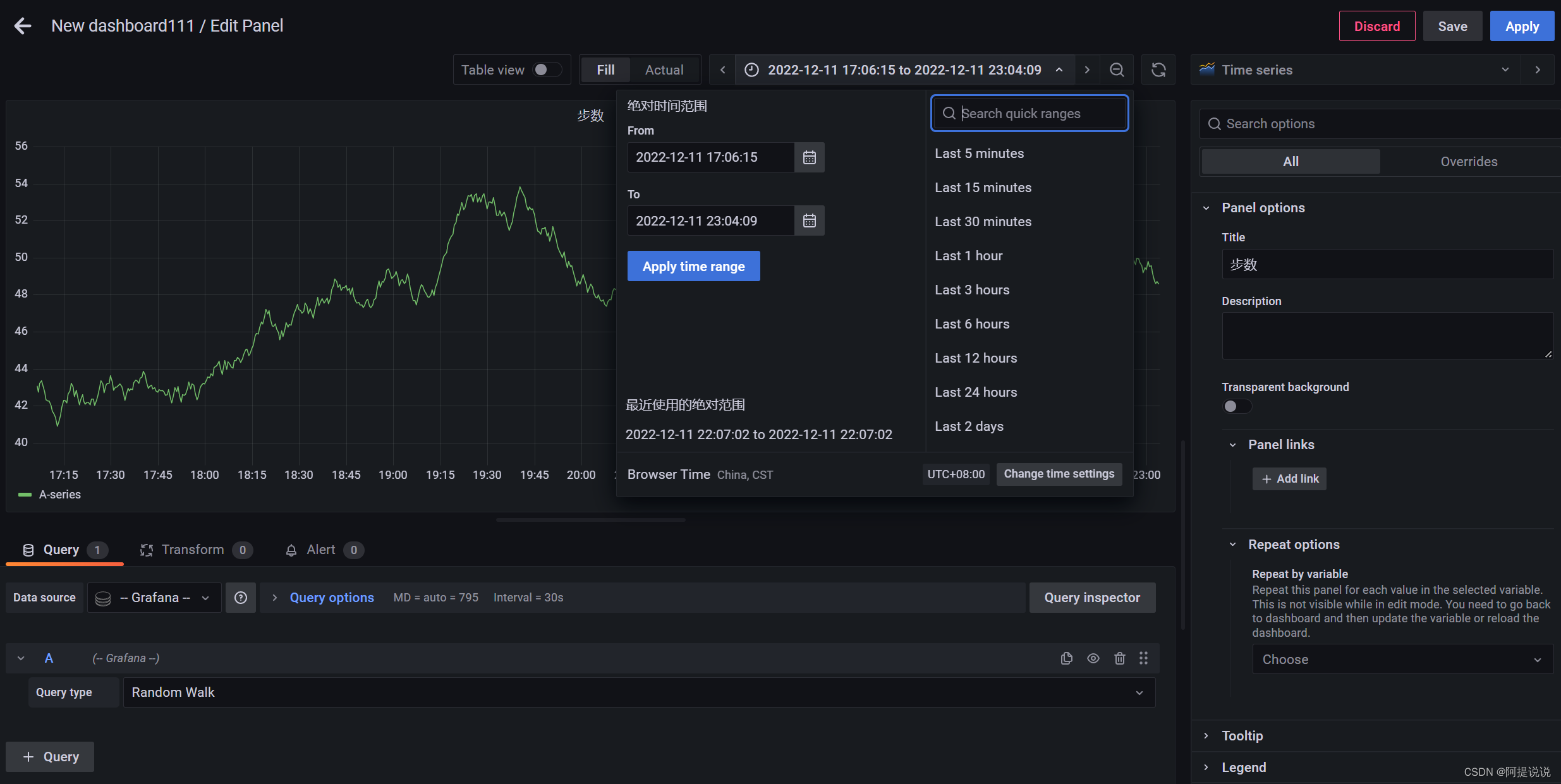The width and height of the screenshot is (1561, 784).
Task: Click the A-series legend color swatch
Action: [25, 495]
